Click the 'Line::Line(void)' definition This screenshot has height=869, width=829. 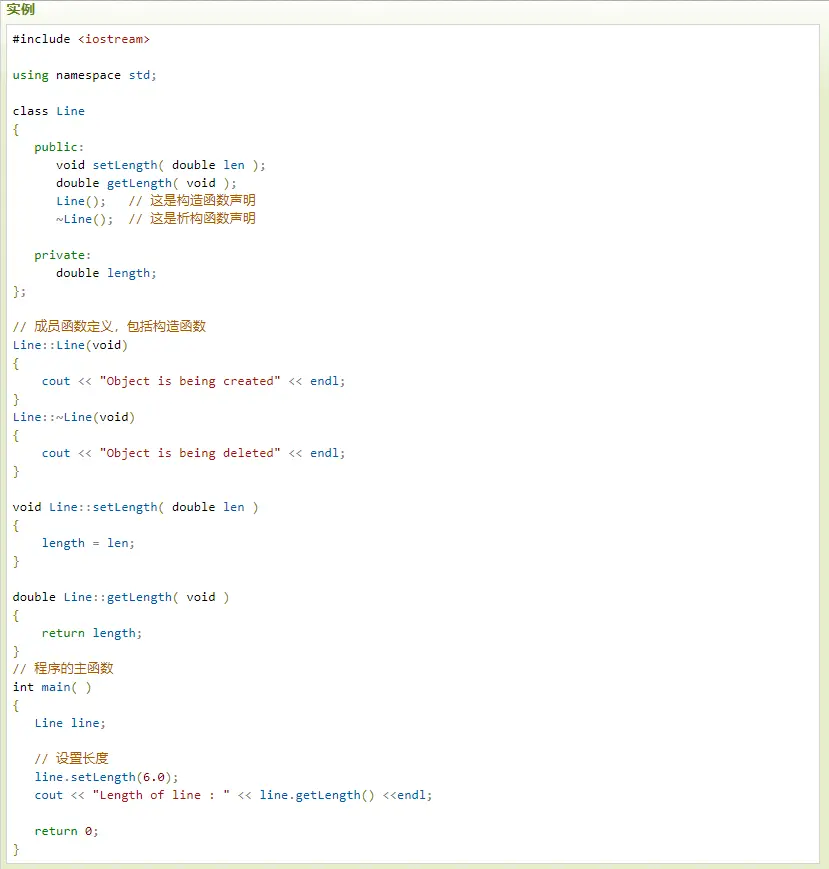pos(70,345)
